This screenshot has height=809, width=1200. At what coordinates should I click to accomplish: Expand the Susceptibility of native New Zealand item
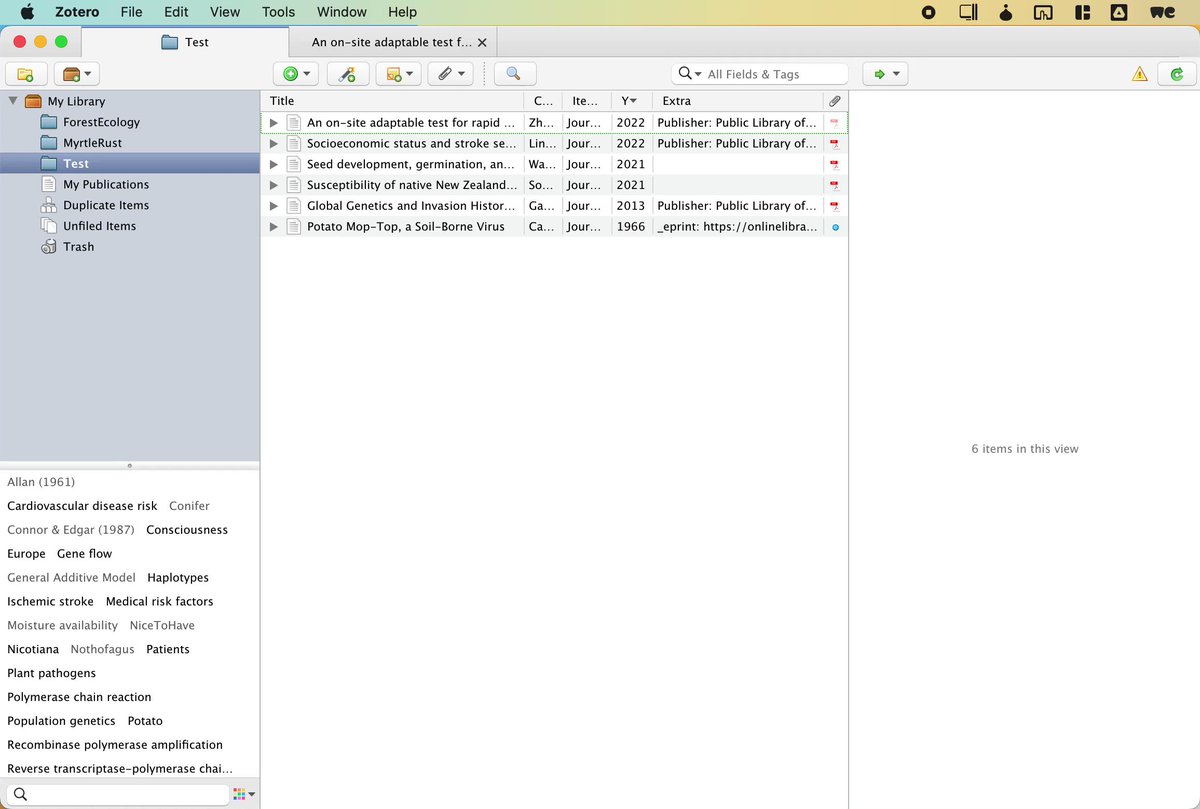coord(274,185)
